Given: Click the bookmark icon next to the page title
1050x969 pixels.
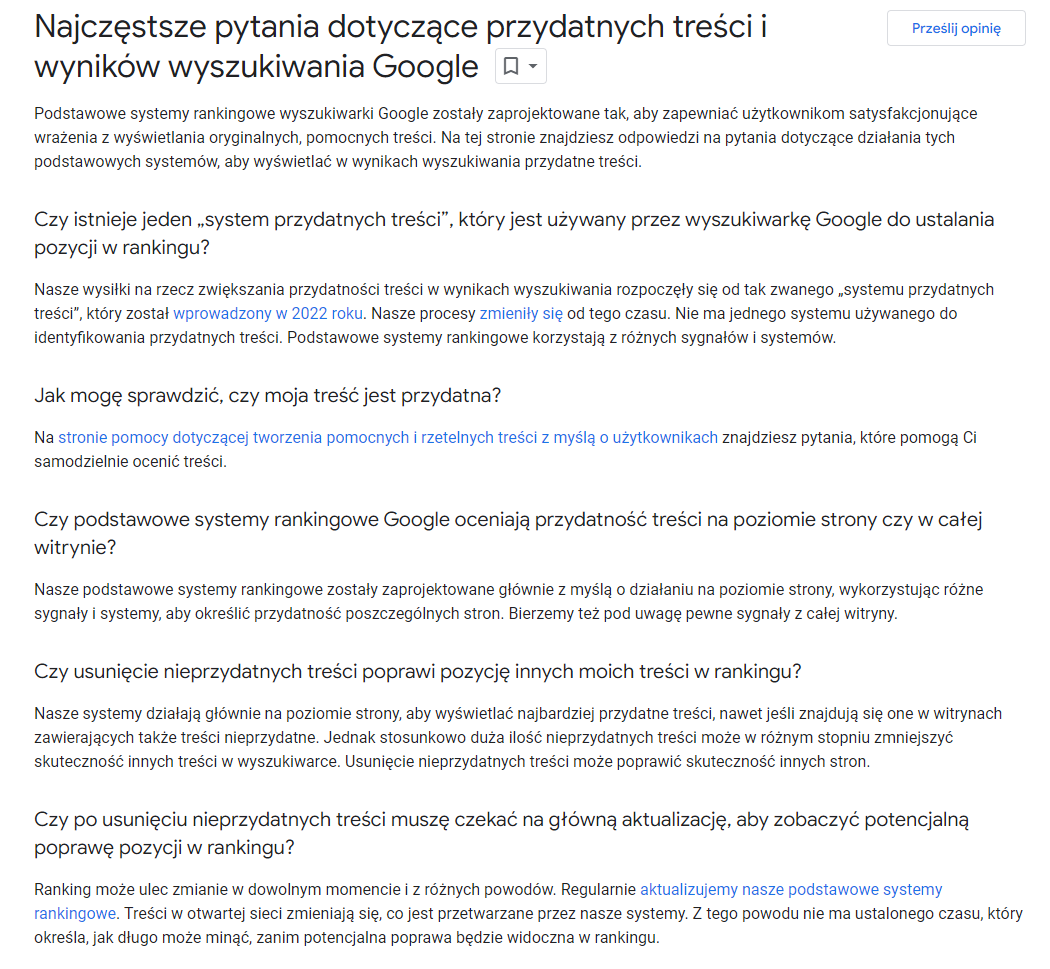Looking at the screenshot, I should [x=511, y=66].
